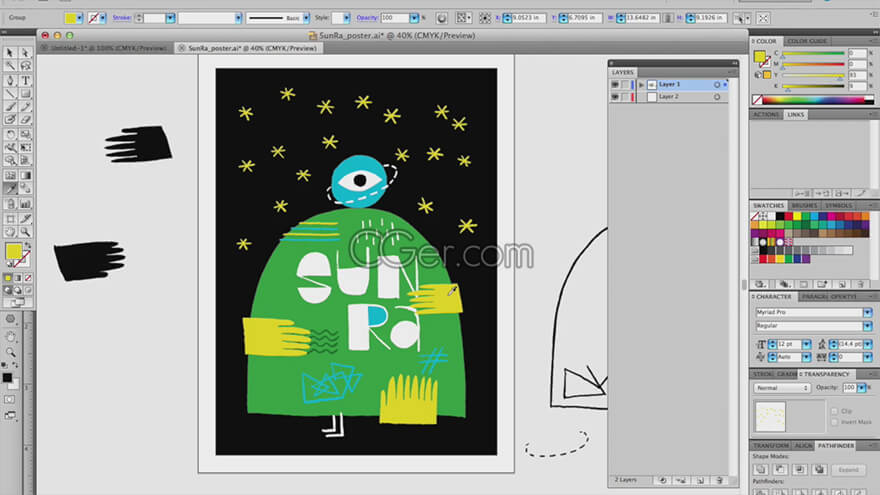
Task: Enable the Clip checkbox in Transparency
Action: 835,411
